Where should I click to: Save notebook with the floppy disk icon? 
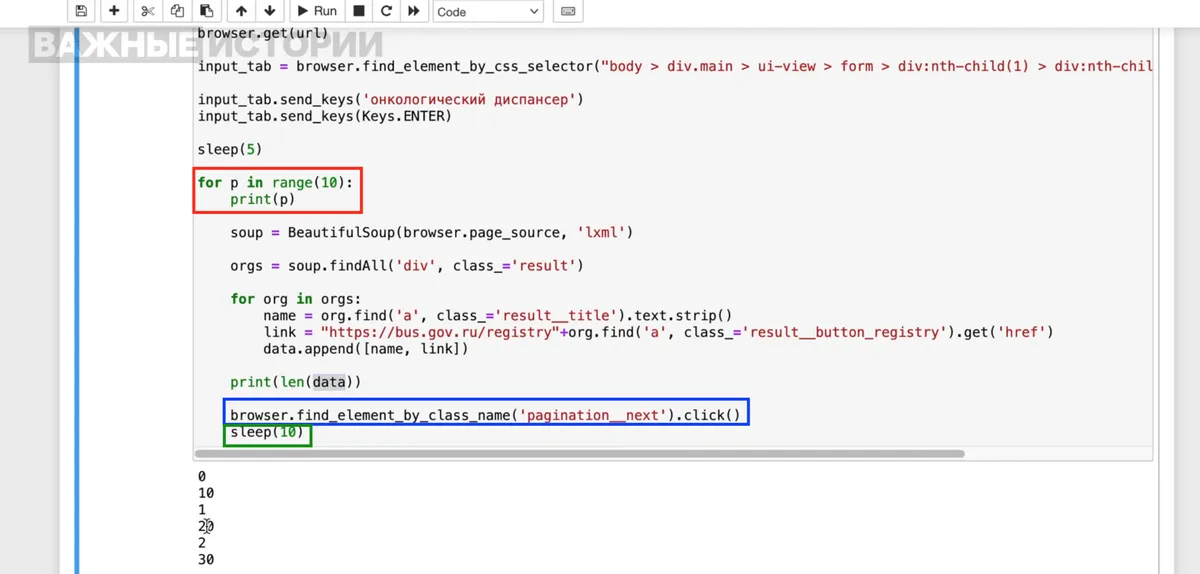coord(81,11)
